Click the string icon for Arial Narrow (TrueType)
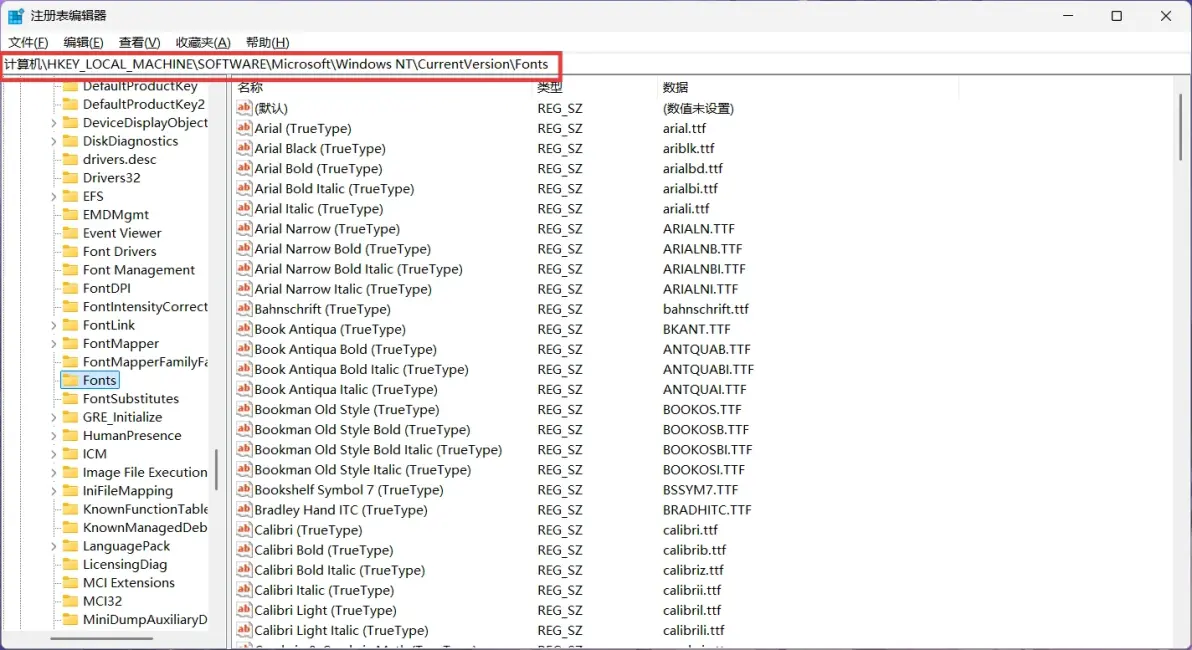The image size is (1192, 650). [244, 228]
